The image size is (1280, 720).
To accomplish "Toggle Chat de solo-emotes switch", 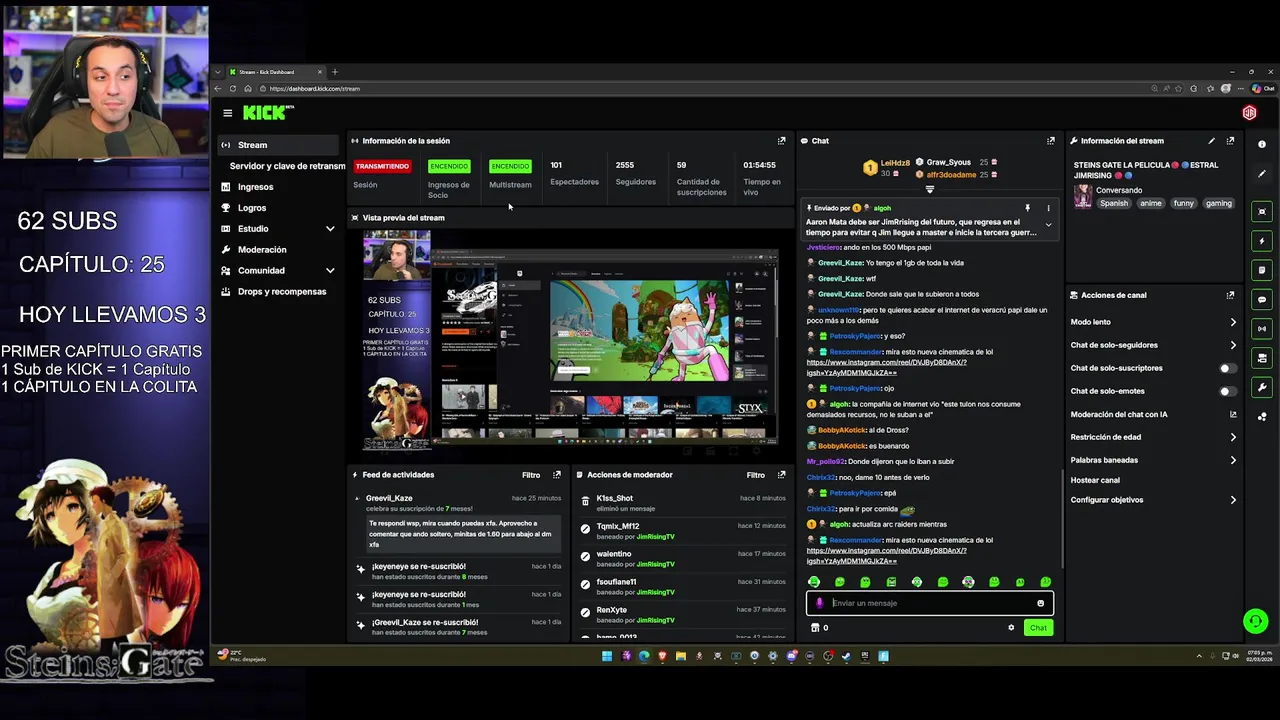I will click(x=1227, y=391).
